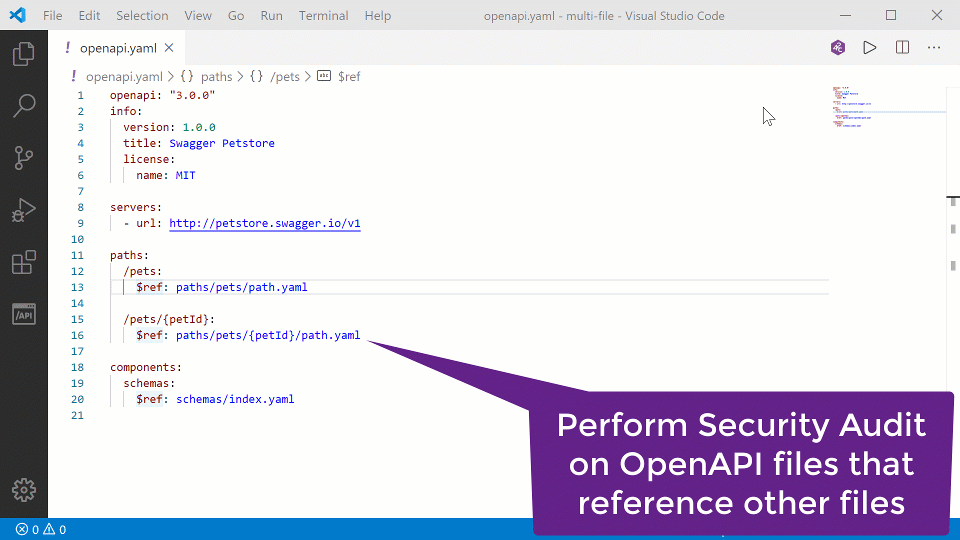
Task: Open the Explorer view in activity bar
Action: point(23,54)
